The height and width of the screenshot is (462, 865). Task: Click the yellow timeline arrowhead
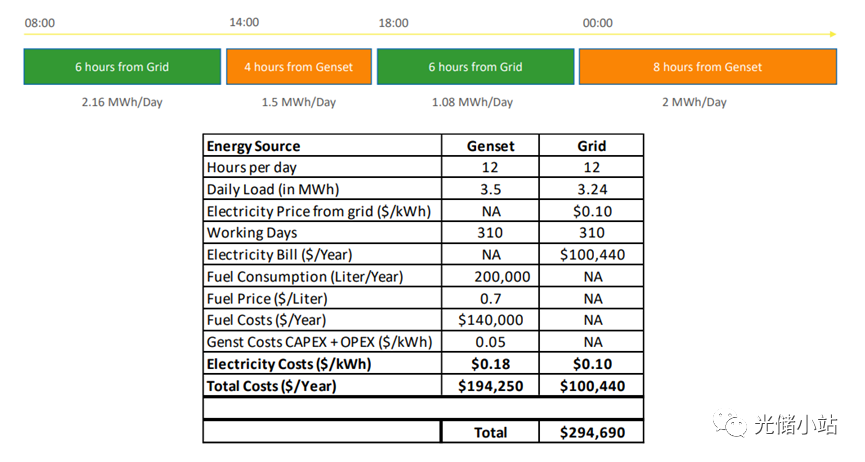point(831,35)
